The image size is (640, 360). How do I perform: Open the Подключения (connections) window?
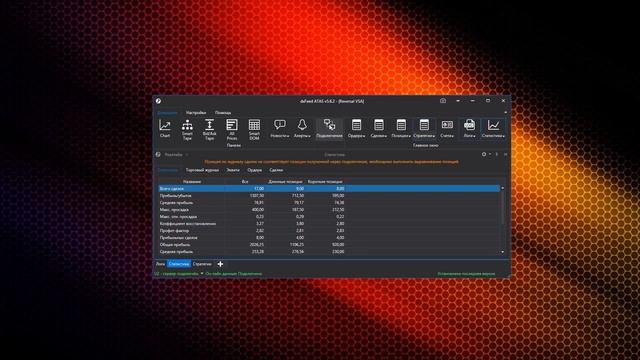[x=329, y=128]
